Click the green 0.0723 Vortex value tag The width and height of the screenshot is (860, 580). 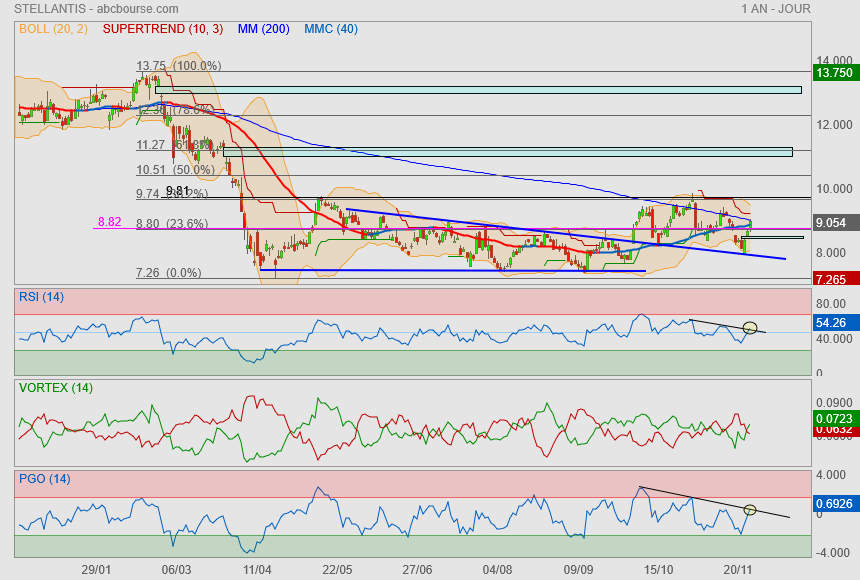click(x=834, y=417)
